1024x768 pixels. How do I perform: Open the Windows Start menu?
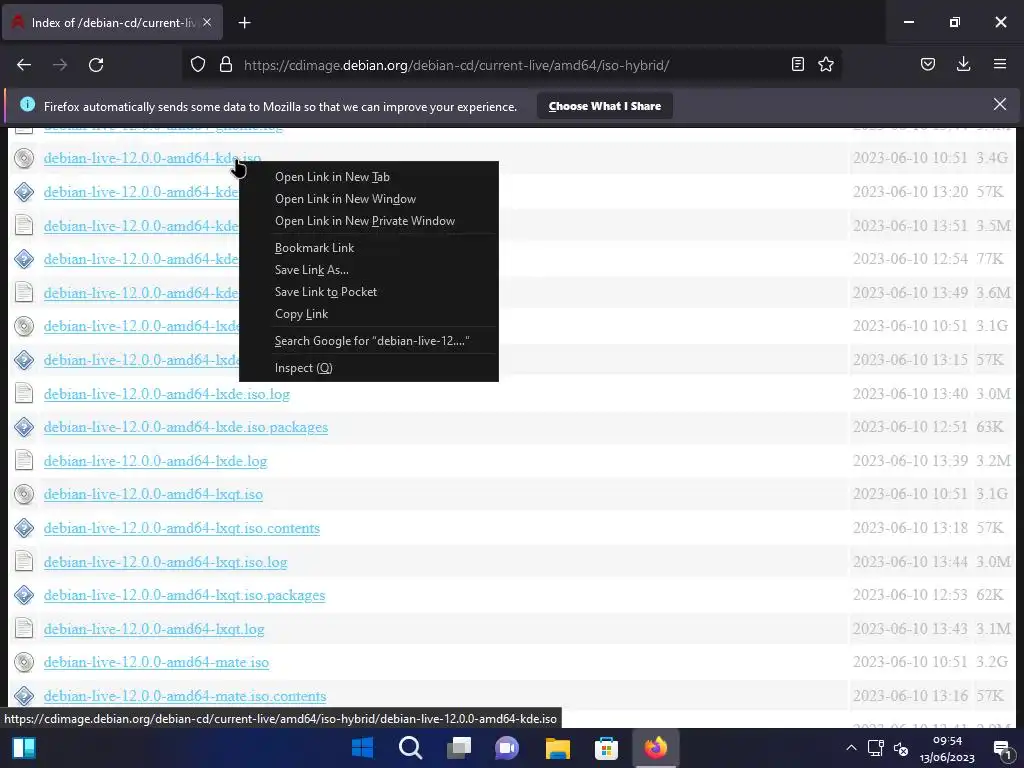pyautogui.click(x=362, y=748)
